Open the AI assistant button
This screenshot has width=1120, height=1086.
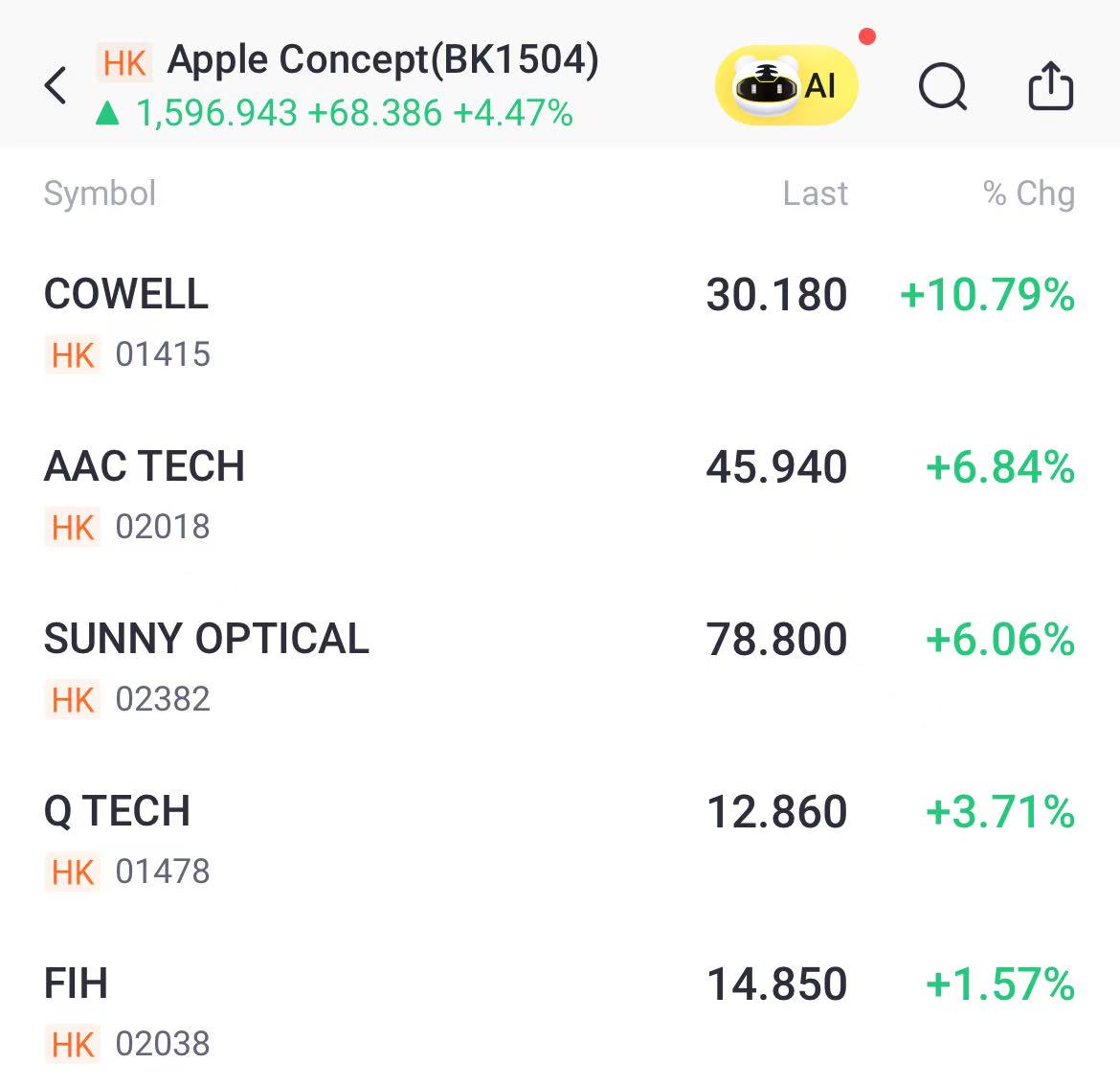click(x=787, y=86)
